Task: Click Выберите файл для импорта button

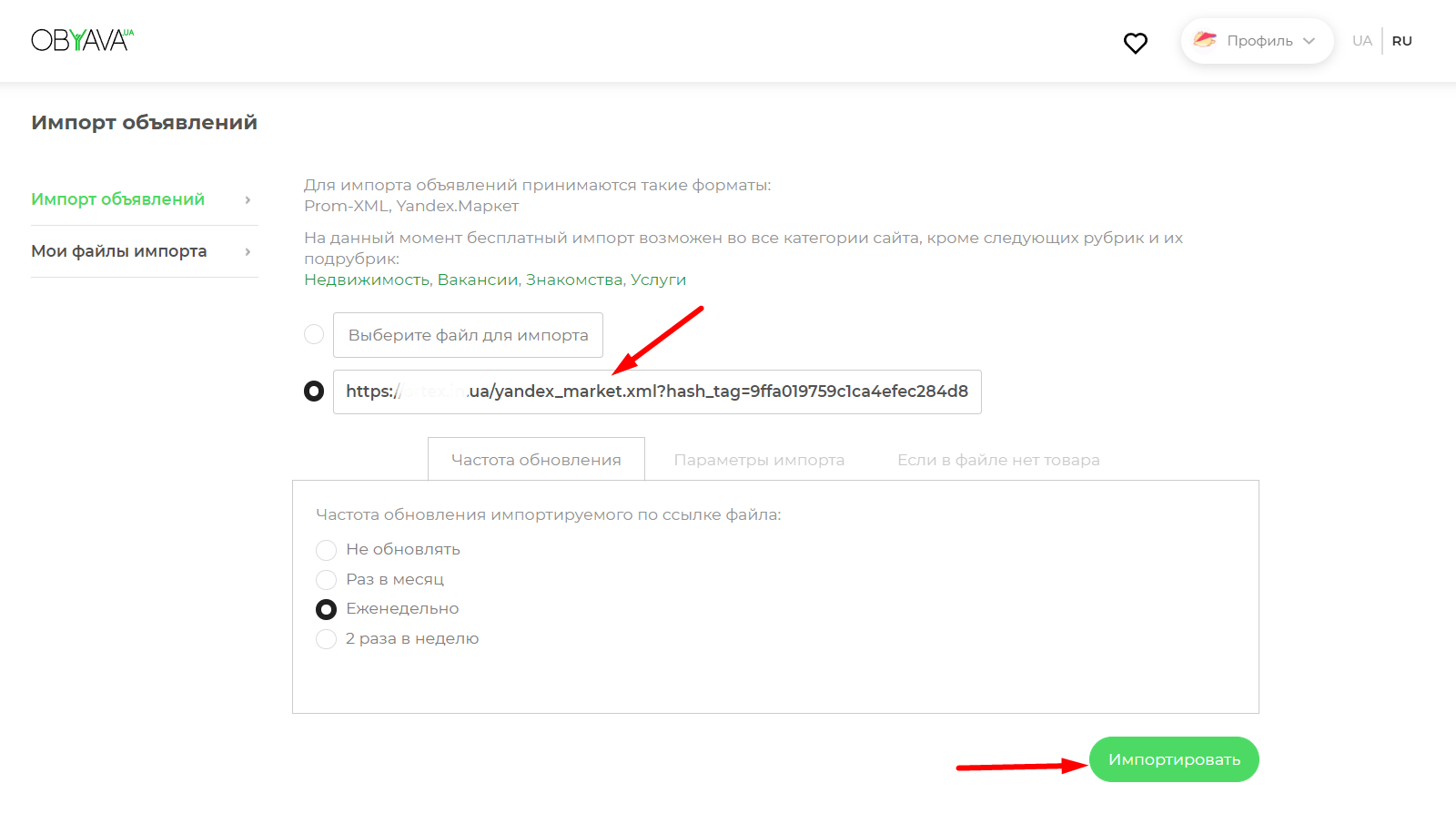Action: click(468, 335)
